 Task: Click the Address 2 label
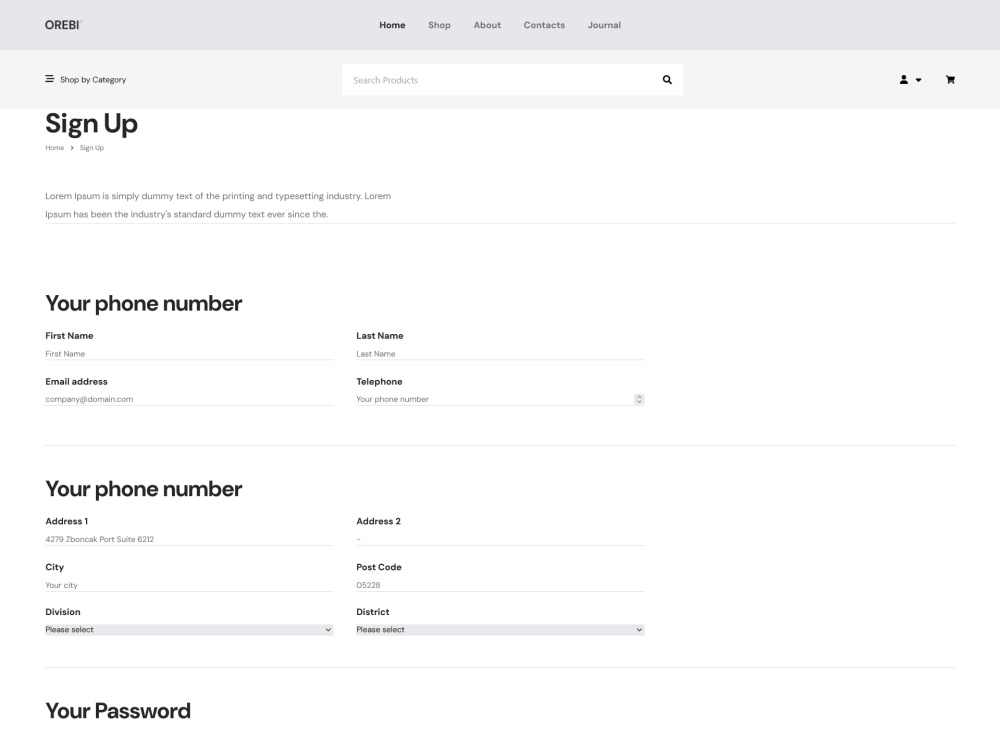pyautogui.click(x=378, y=521)
